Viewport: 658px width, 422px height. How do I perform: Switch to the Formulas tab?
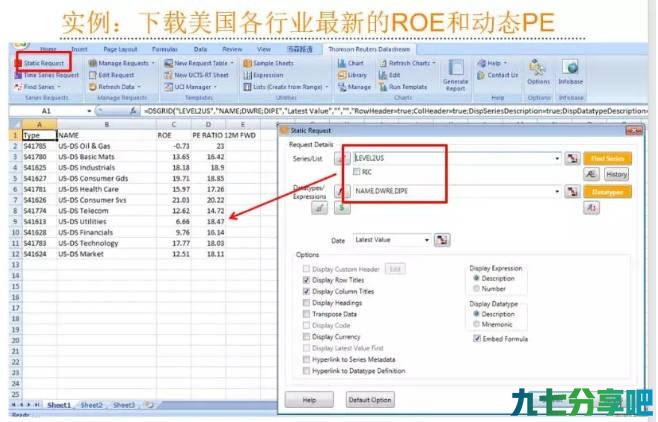[164, 49]
